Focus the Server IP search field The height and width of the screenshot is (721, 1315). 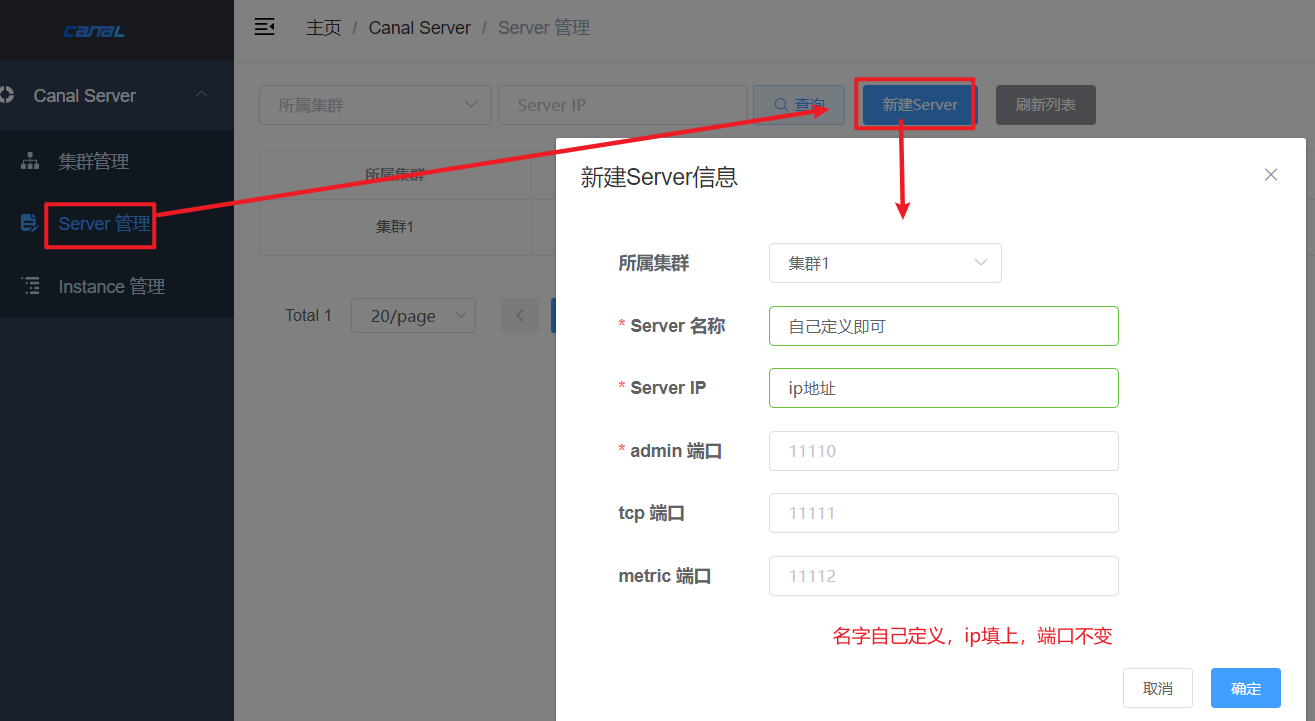click(623, 105)
